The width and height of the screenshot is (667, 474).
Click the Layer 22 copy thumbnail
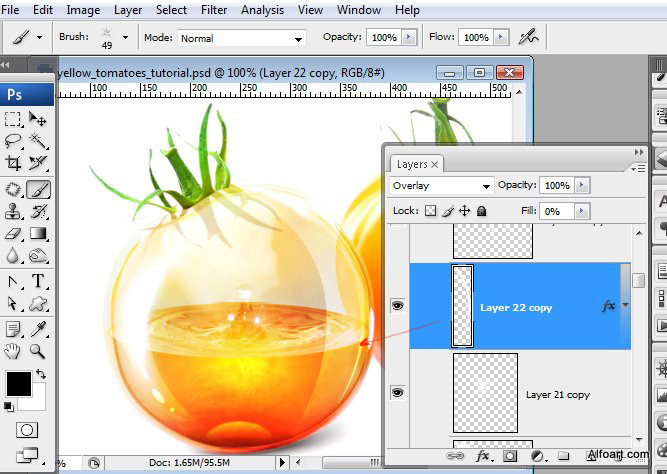[463, 306]
